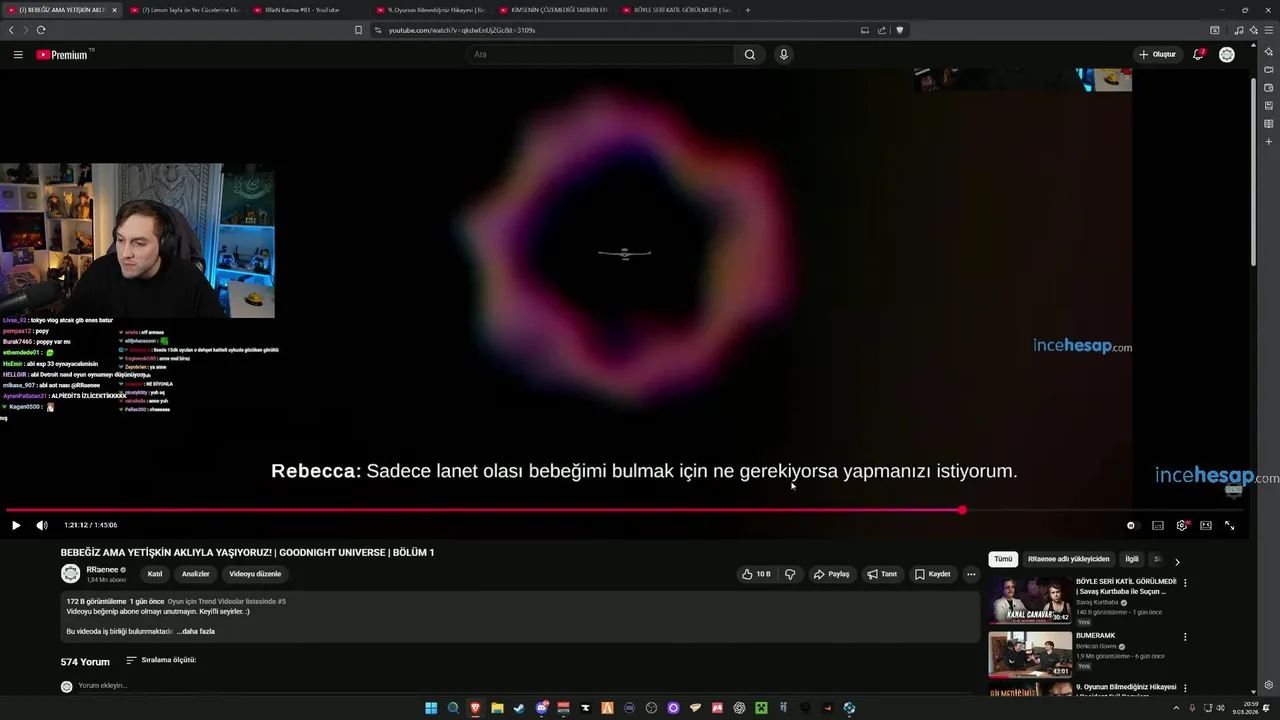Open Brave shields lion icon
Image resolution: width=1280 pixels, height=720 pixels.
(900, 30)
